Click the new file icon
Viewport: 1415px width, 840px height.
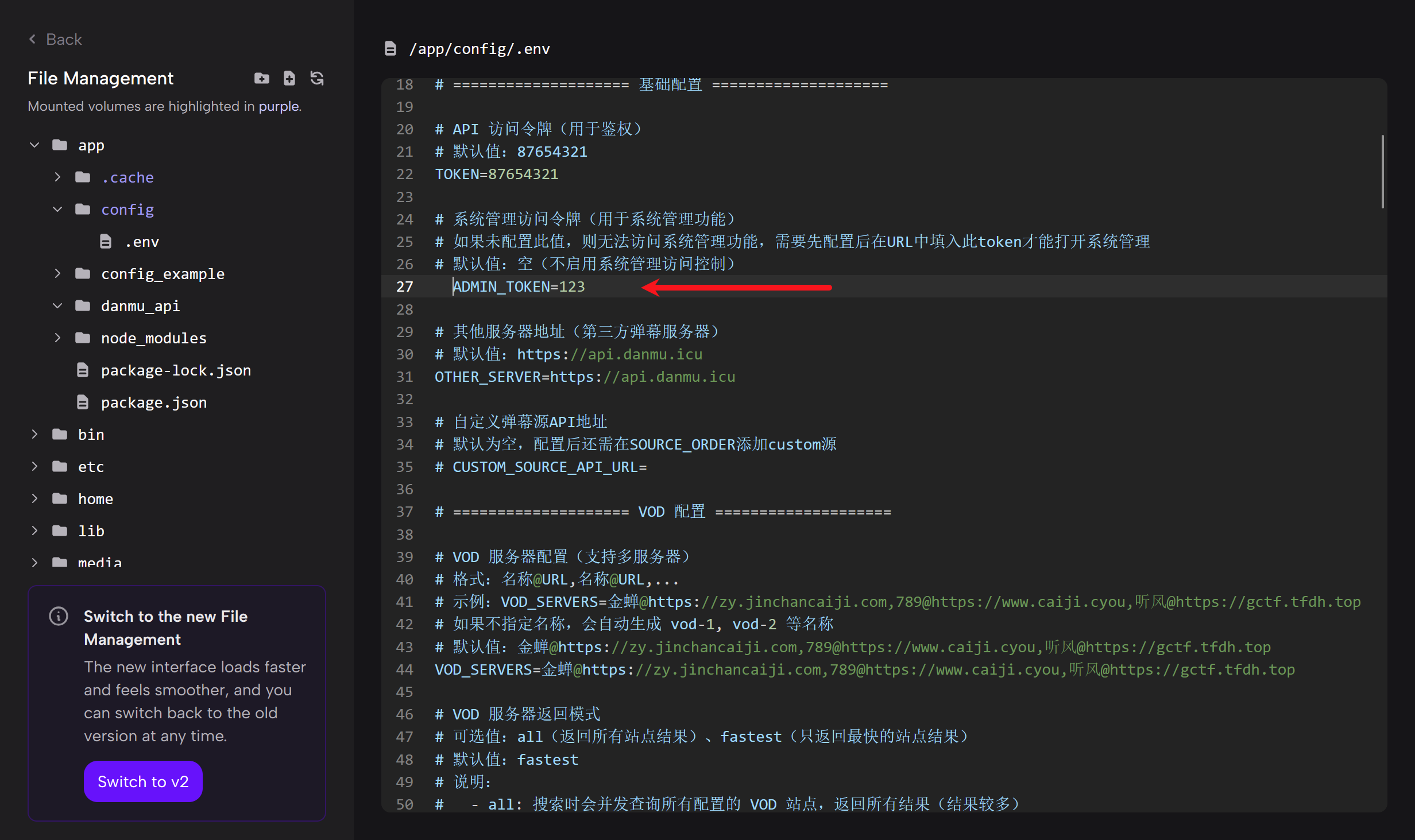[x=289, y=78]
